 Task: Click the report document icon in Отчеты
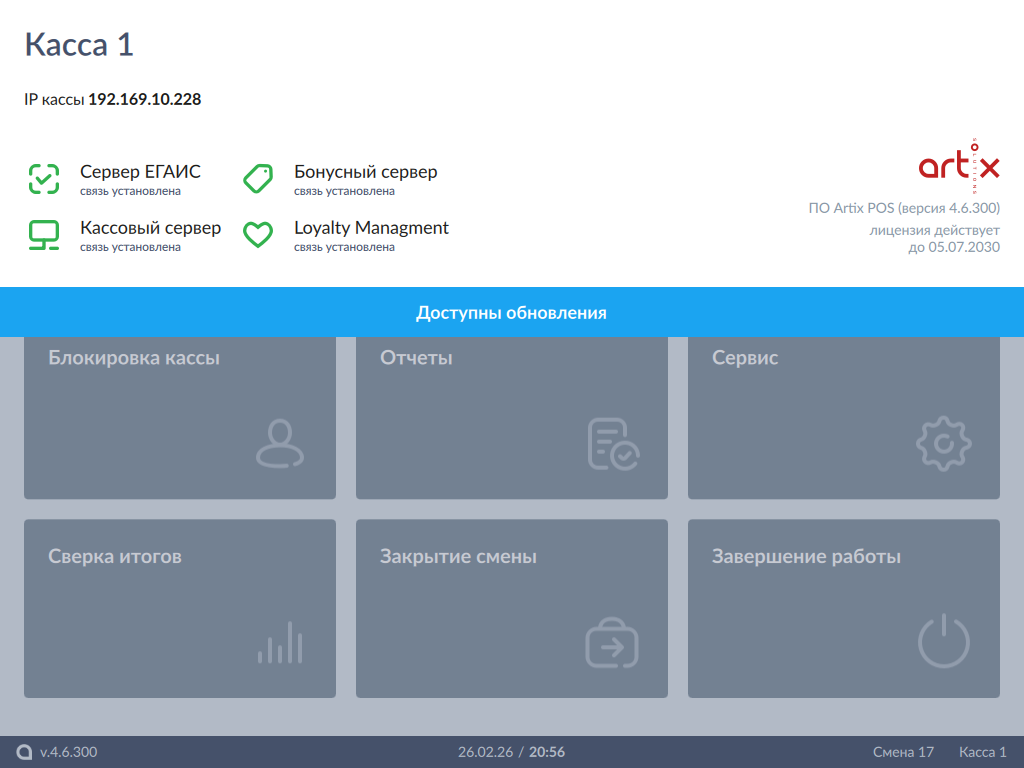point(613,444)
